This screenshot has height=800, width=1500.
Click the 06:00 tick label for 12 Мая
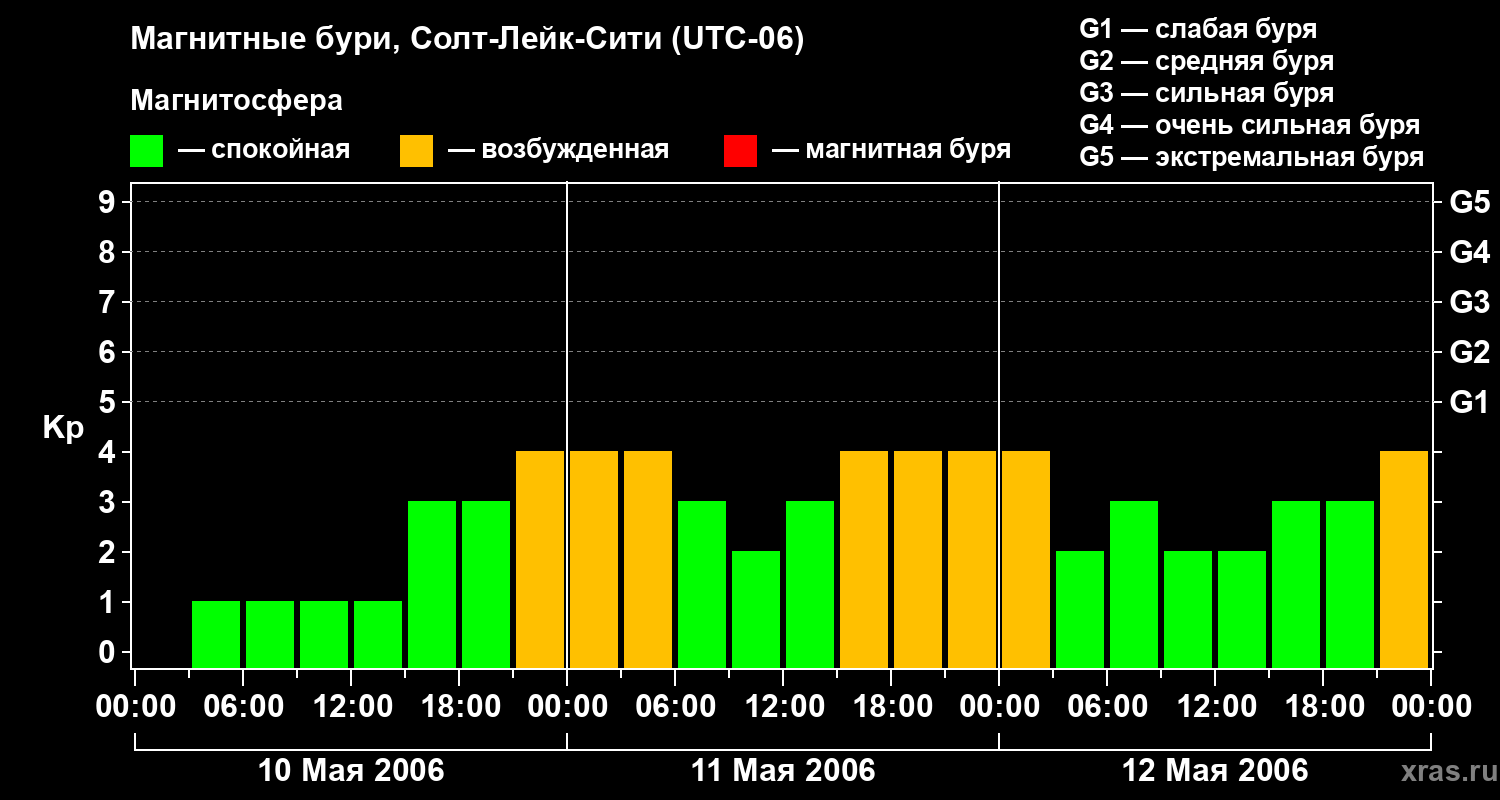tap(1107, 707)
